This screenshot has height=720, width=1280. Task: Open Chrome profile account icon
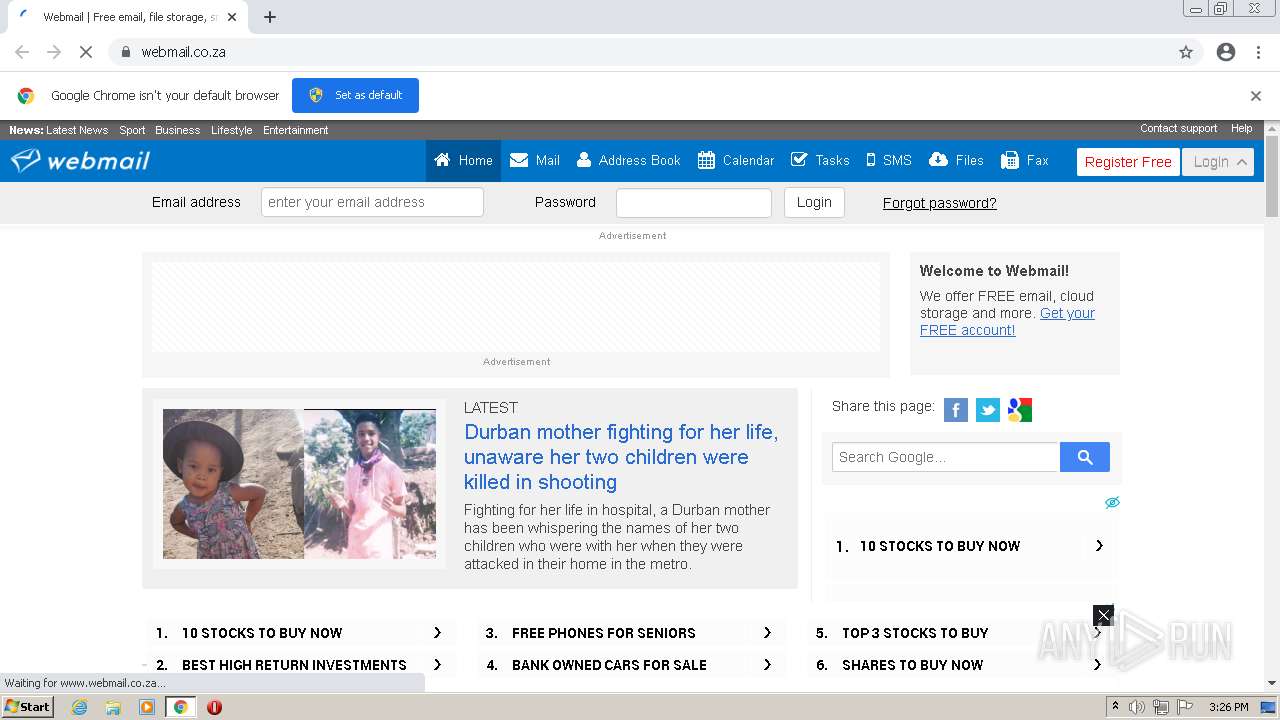1226,52
